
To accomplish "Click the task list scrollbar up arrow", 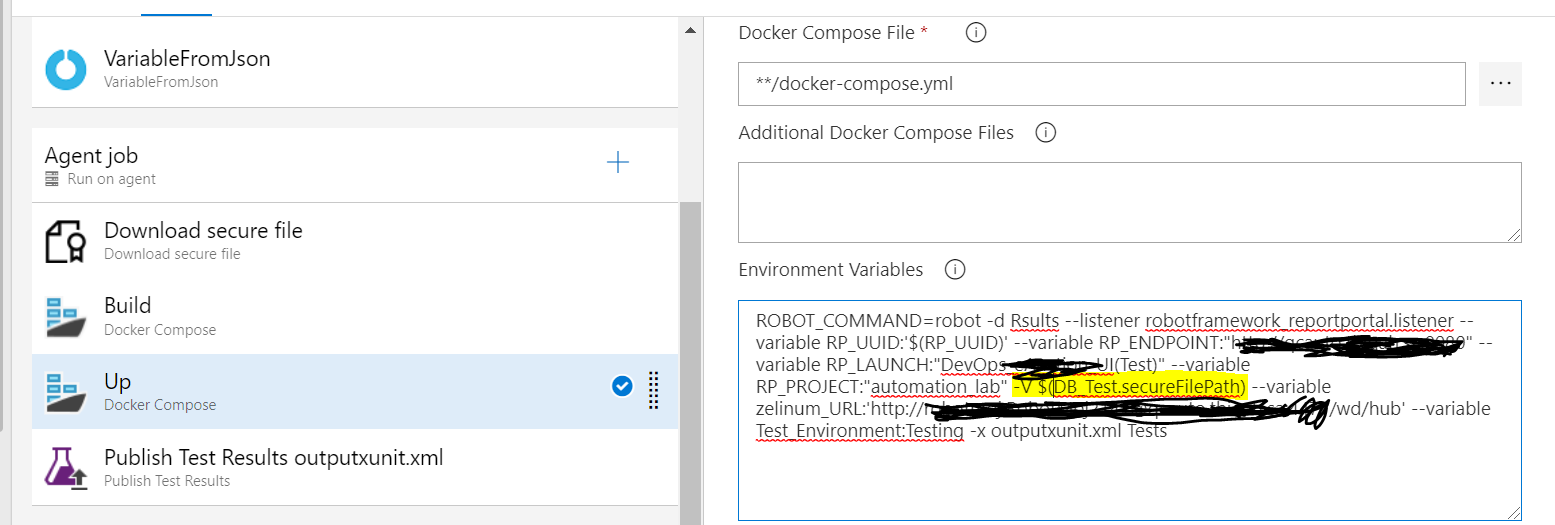I will tap(690, 31).
